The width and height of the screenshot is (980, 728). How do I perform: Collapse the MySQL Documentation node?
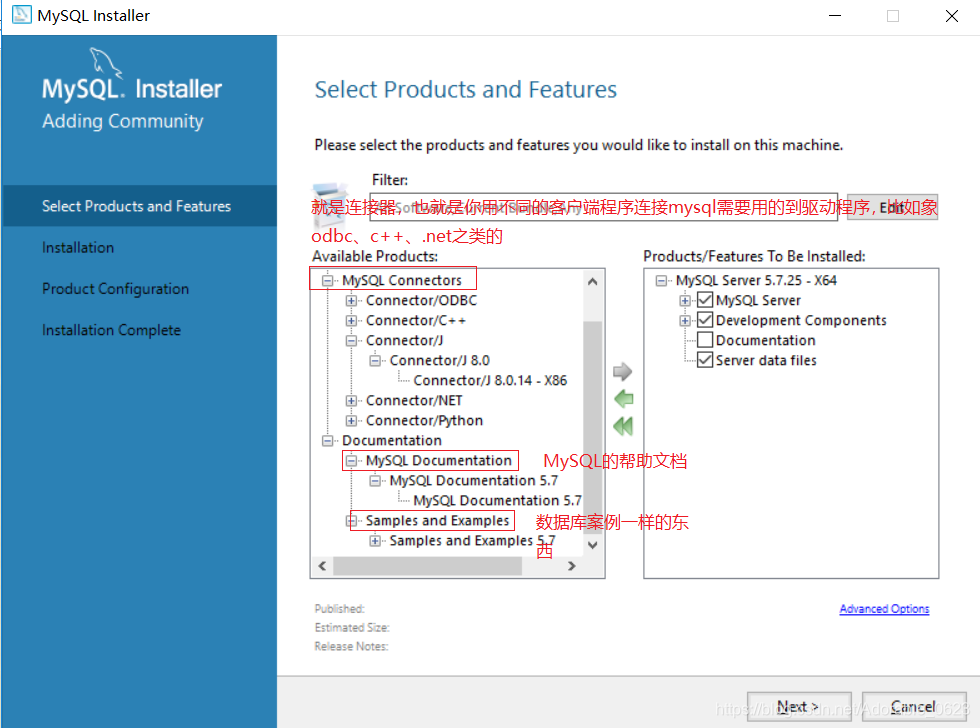[x=351, y=461]
